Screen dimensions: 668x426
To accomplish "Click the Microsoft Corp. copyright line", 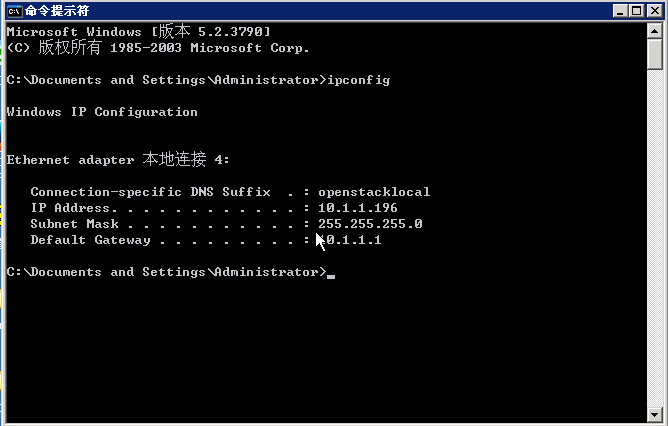I will click(158, 48).
